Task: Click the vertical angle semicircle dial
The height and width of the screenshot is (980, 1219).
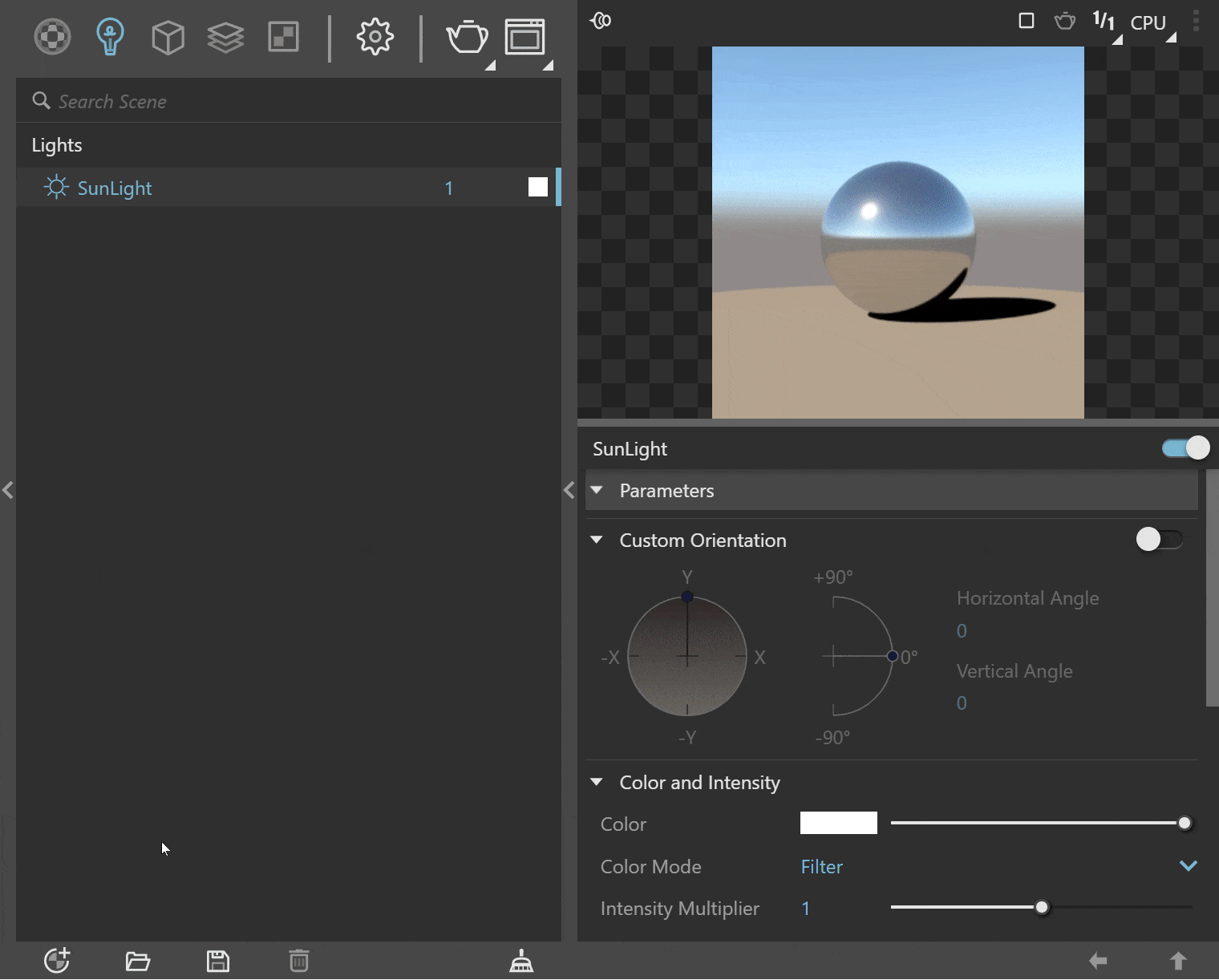Action: (x=862, y=656)
